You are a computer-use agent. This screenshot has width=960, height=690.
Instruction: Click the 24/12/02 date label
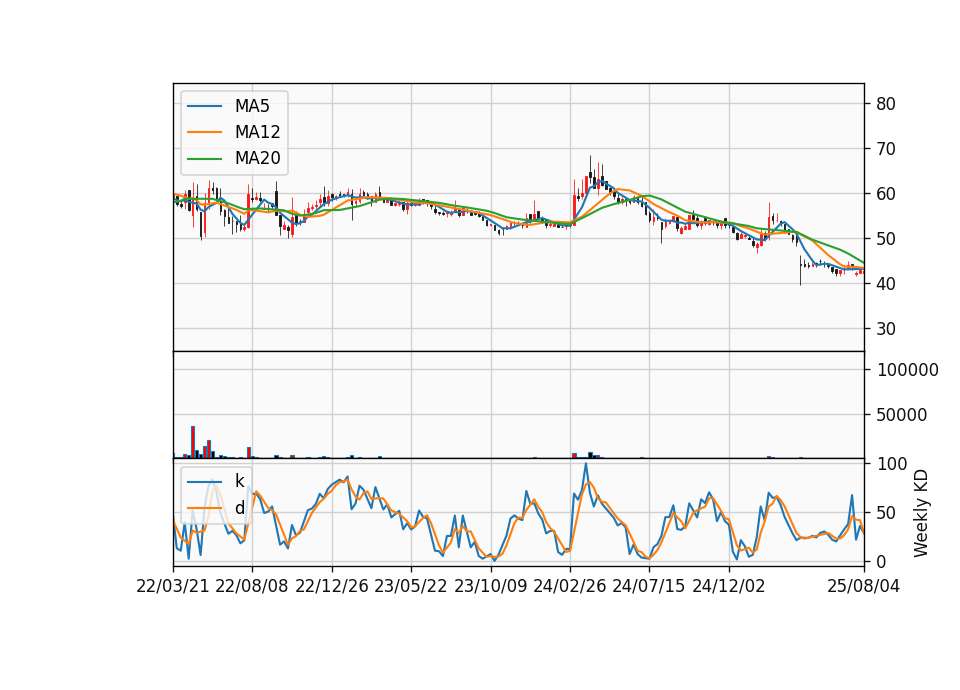point(729,586)
